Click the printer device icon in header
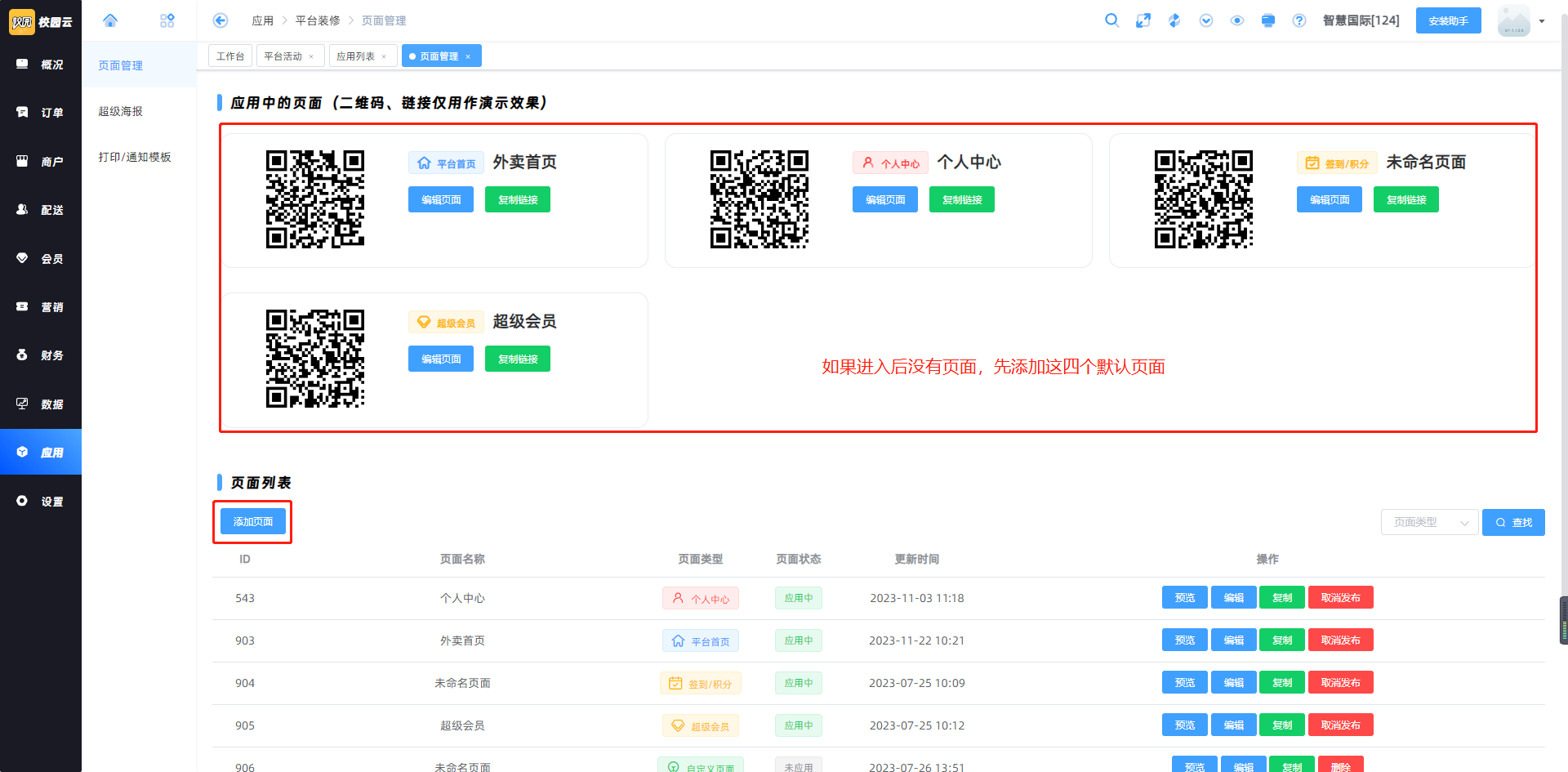Screen dimensions: 1568x772 tap(1267, 20)
